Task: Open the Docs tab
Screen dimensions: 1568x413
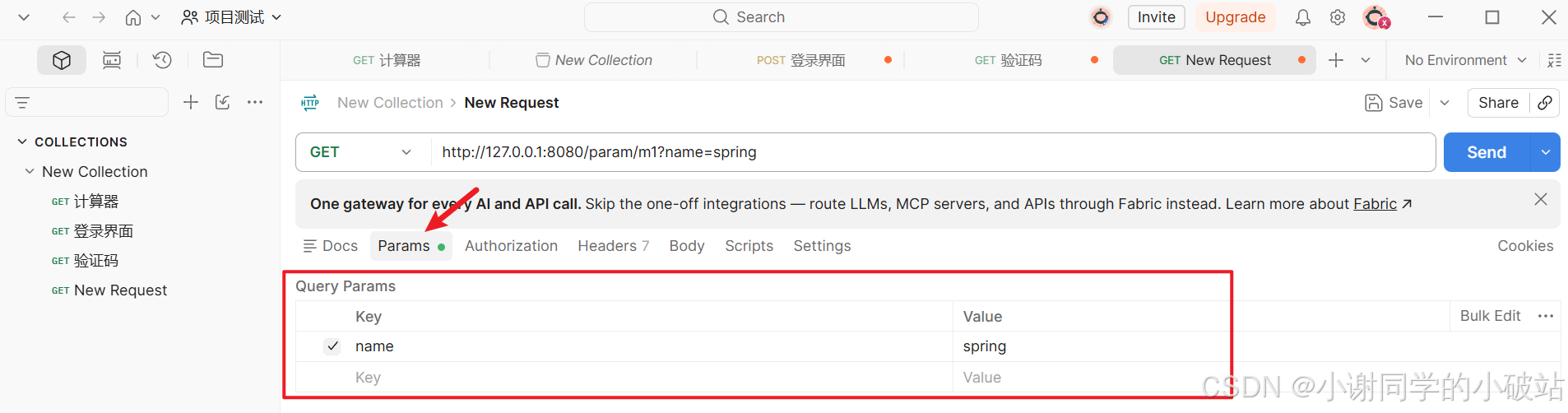Action: point(331,246)
